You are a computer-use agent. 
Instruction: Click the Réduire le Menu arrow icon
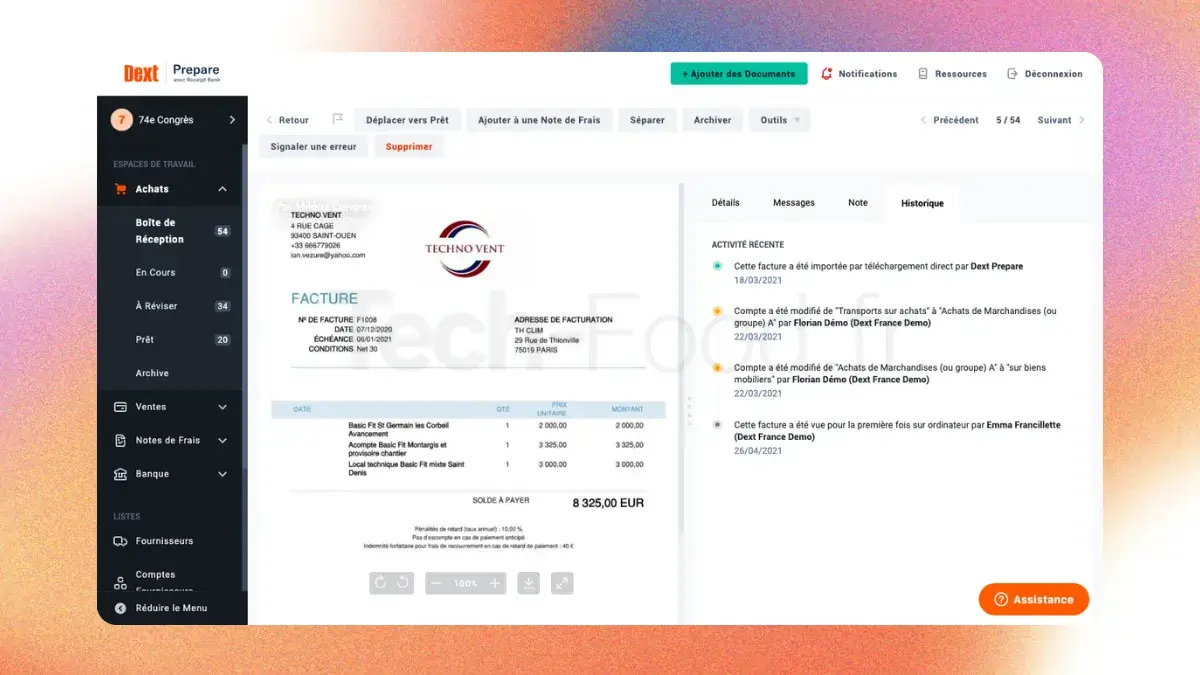coord(120,608)
